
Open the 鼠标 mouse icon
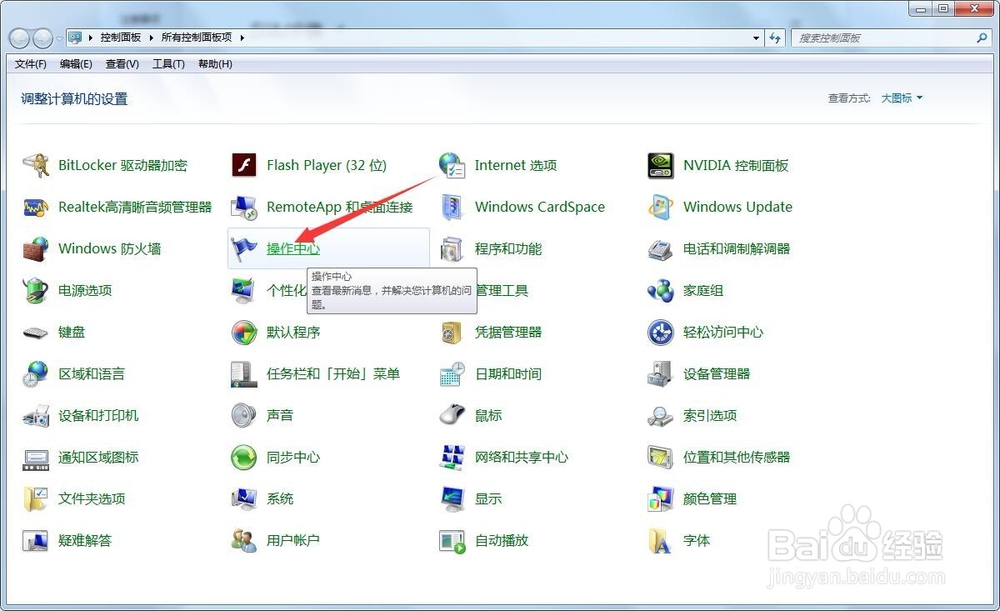click(452, 415)
